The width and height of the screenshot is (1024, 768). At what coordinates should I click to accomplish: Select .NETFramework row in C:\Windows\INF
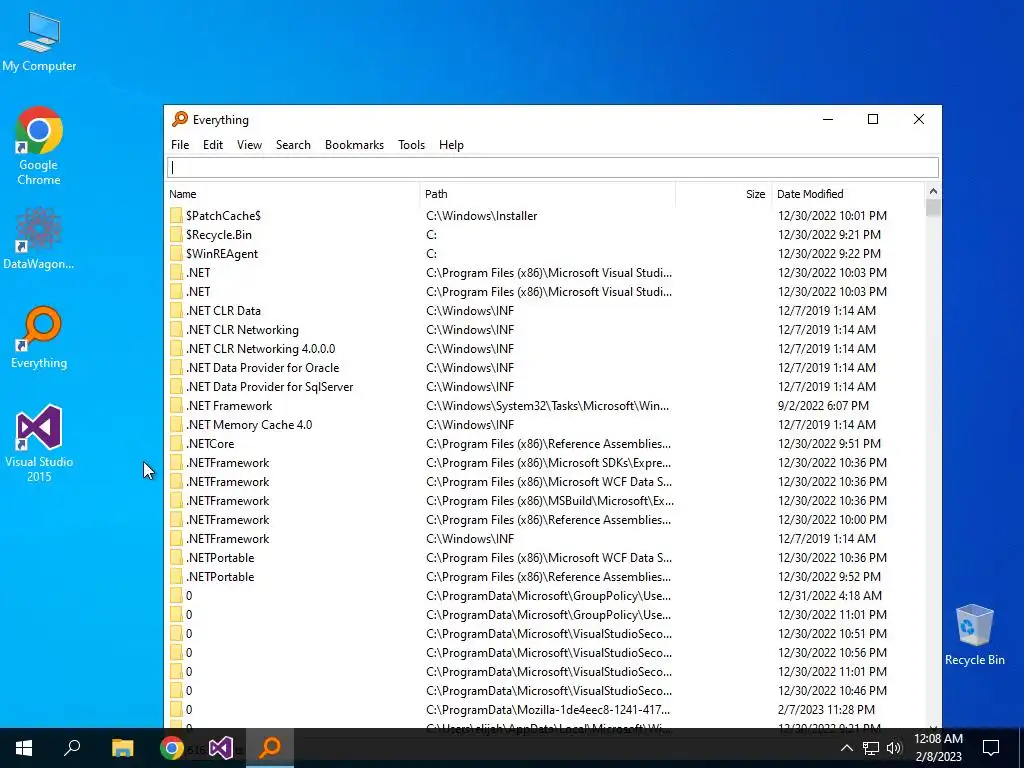(x=545, y=539)
